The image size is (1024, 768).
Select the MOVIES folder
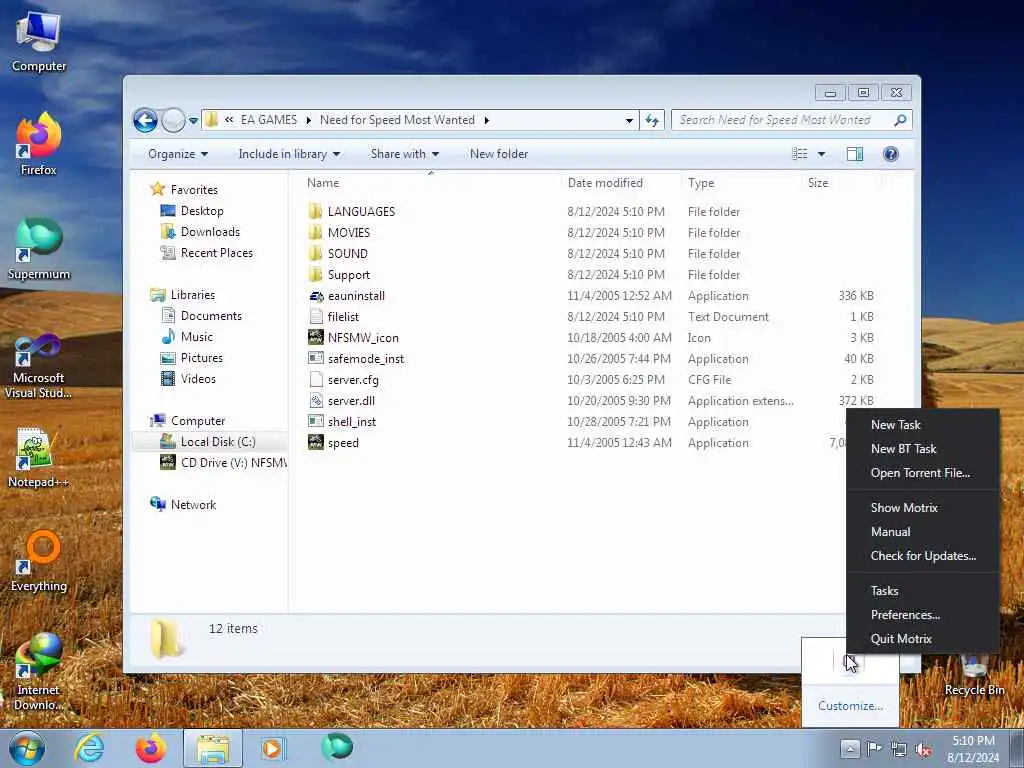(x=349, y=232)
